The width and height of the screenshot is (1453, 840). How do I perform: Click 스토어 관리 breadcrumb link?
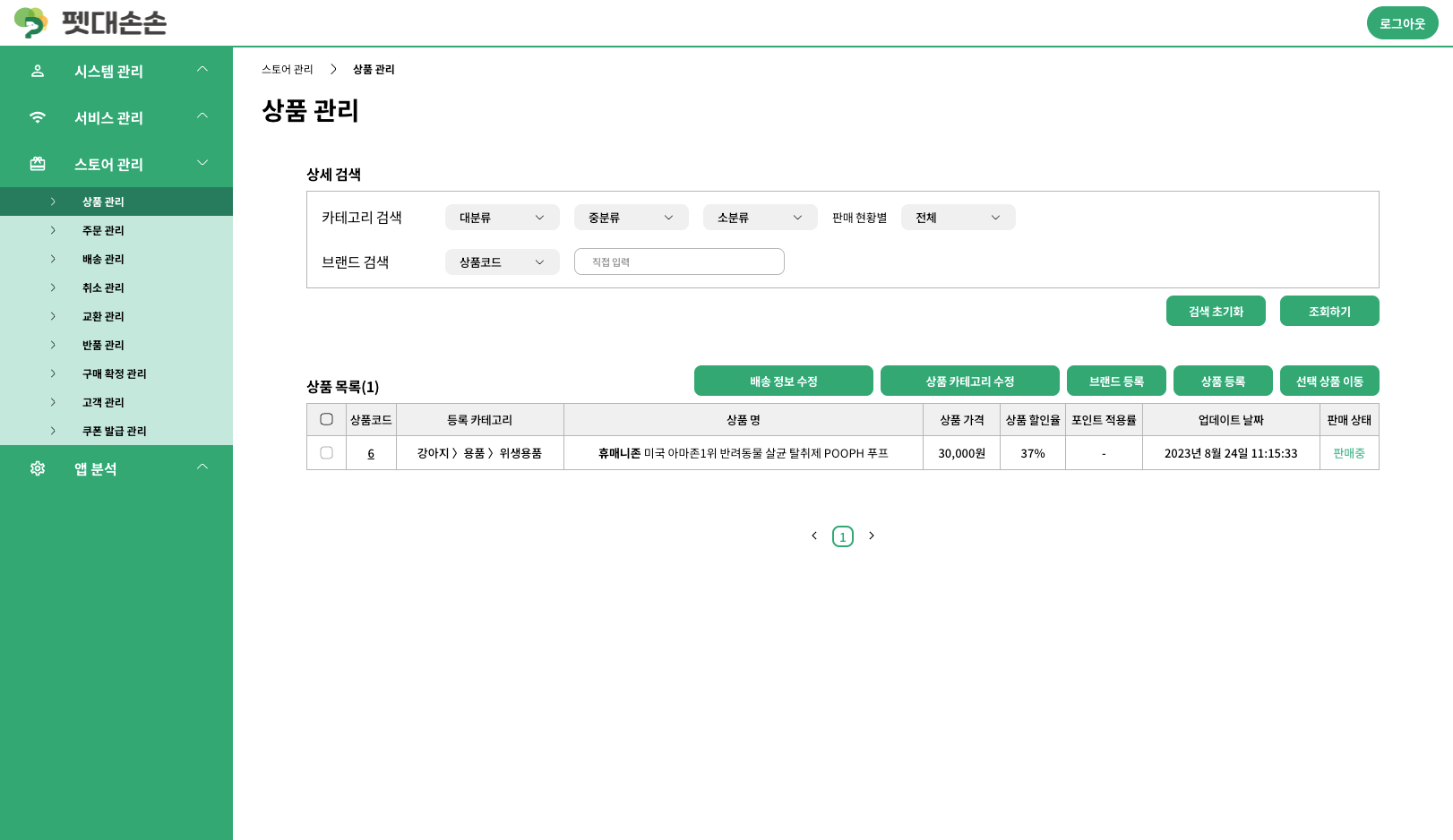pyautogui.click(x=288, y=69)
